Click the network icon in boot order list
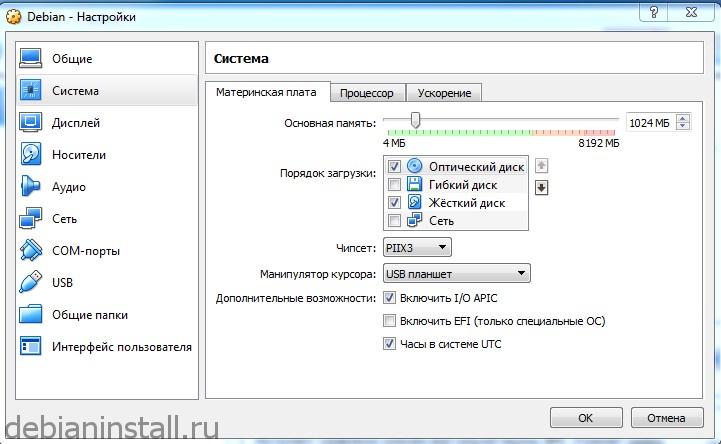The height and width of the screenshot is (444, 721). pyautogui.click(x=414, y=220)
